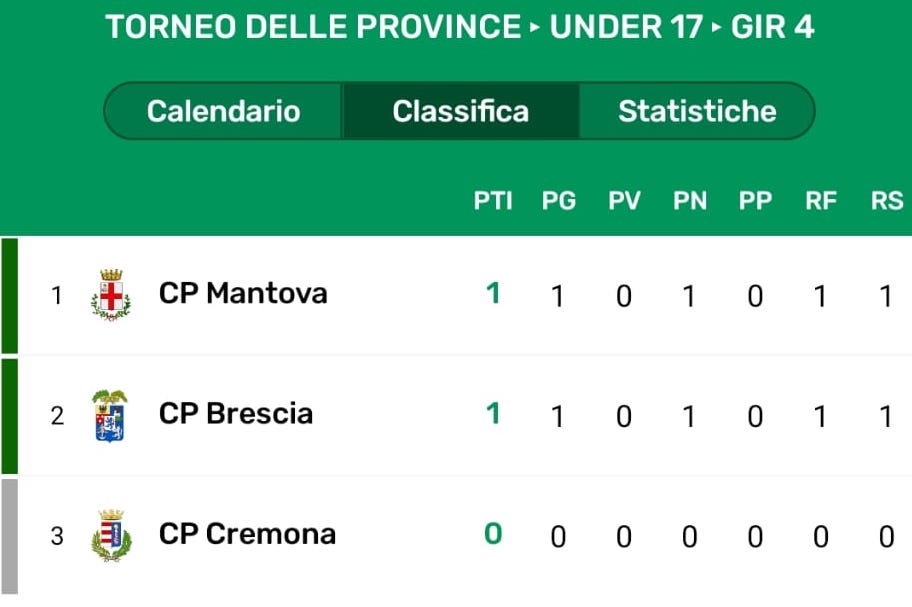Open the CP Brescia team link
Screen dimensions: 912x607
tap(236, 414)
